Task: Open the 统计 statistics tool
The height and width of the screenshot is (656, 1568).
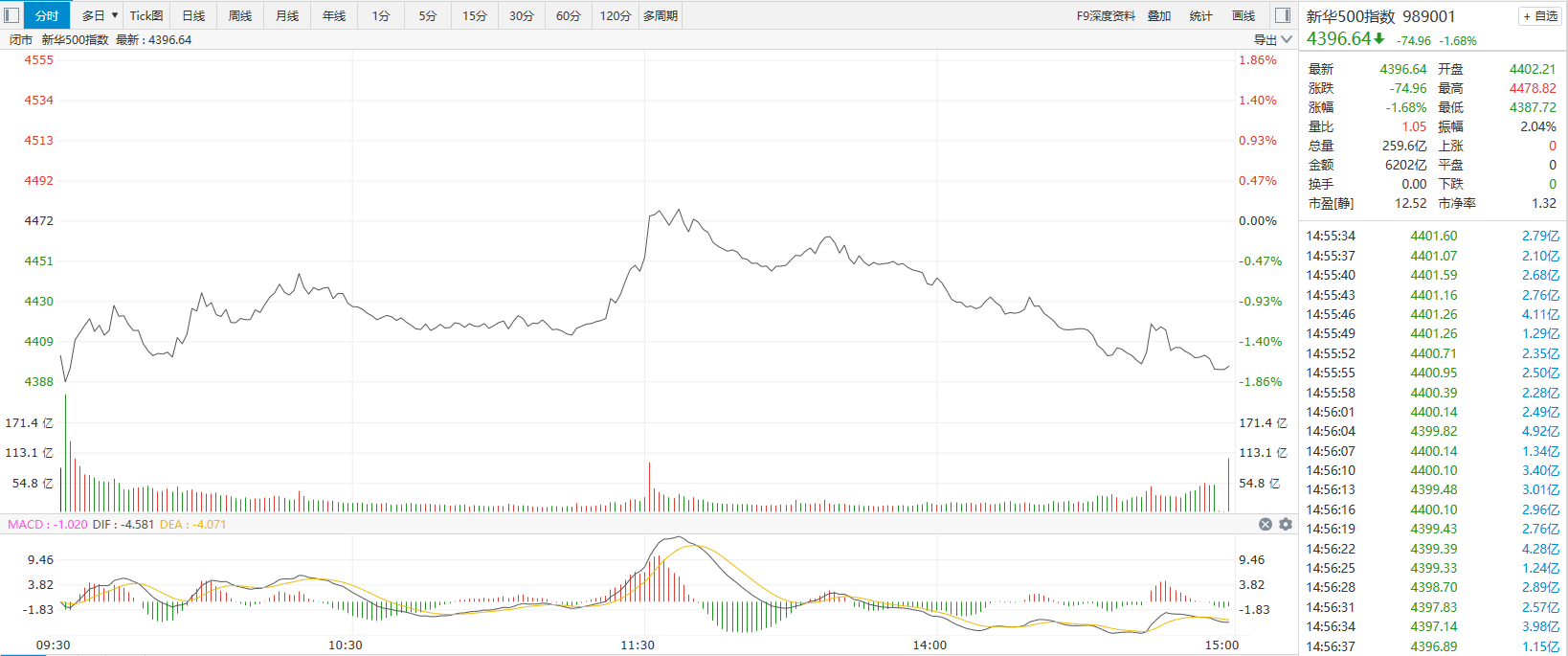Action: tap(1201, 15)
